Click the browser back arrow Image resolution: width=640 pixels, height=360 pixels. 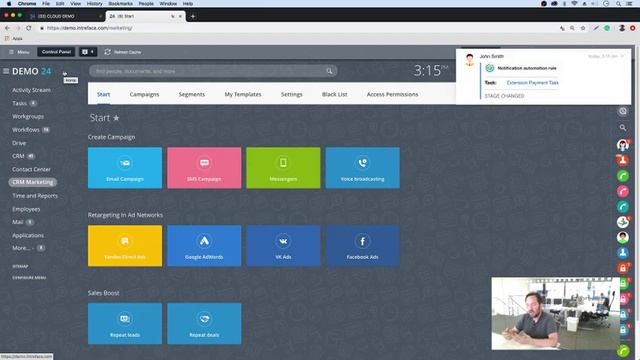[7, 28]
